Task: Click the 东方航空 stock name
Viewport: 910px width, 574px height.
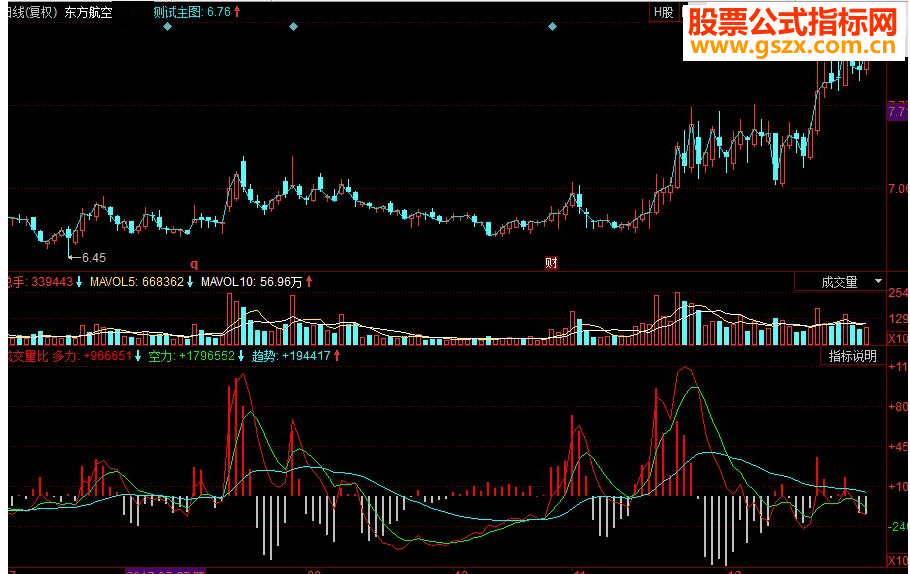Action: [88, 12]
